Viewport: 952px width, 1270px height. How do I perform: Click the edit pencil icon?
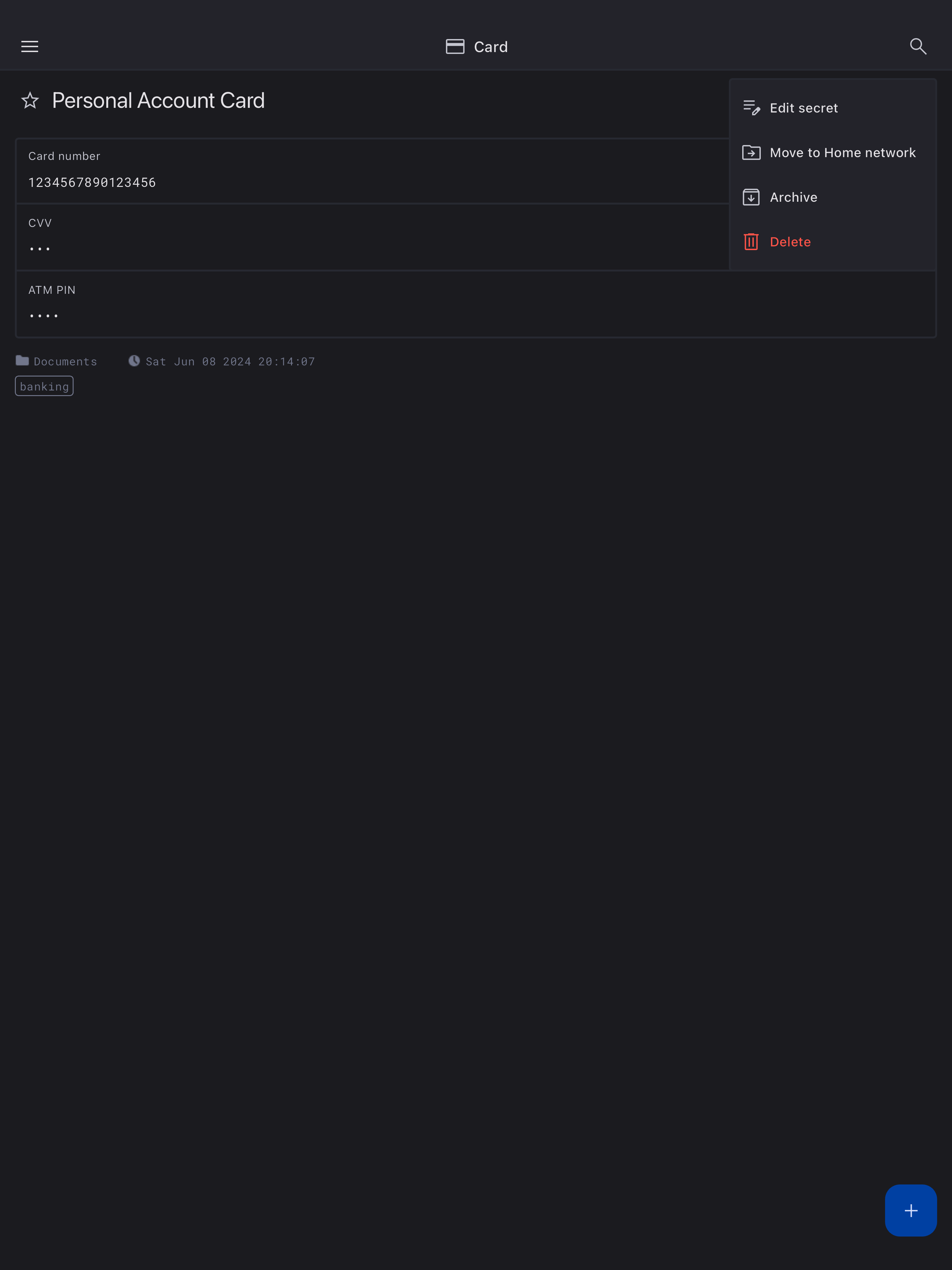pyautogui.click(x=751, y=108)
